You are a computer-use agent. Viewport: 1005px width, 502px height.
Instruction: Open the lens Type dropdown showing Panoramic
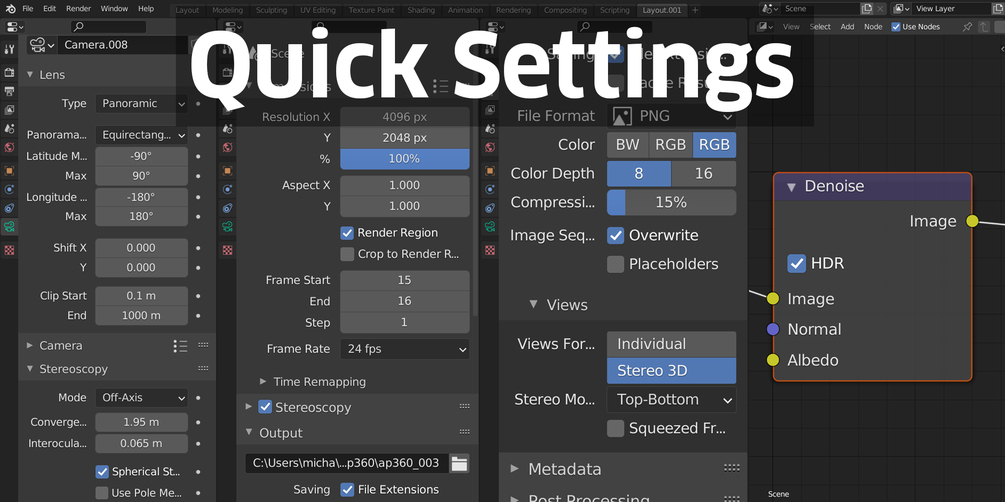click(142, 103)
